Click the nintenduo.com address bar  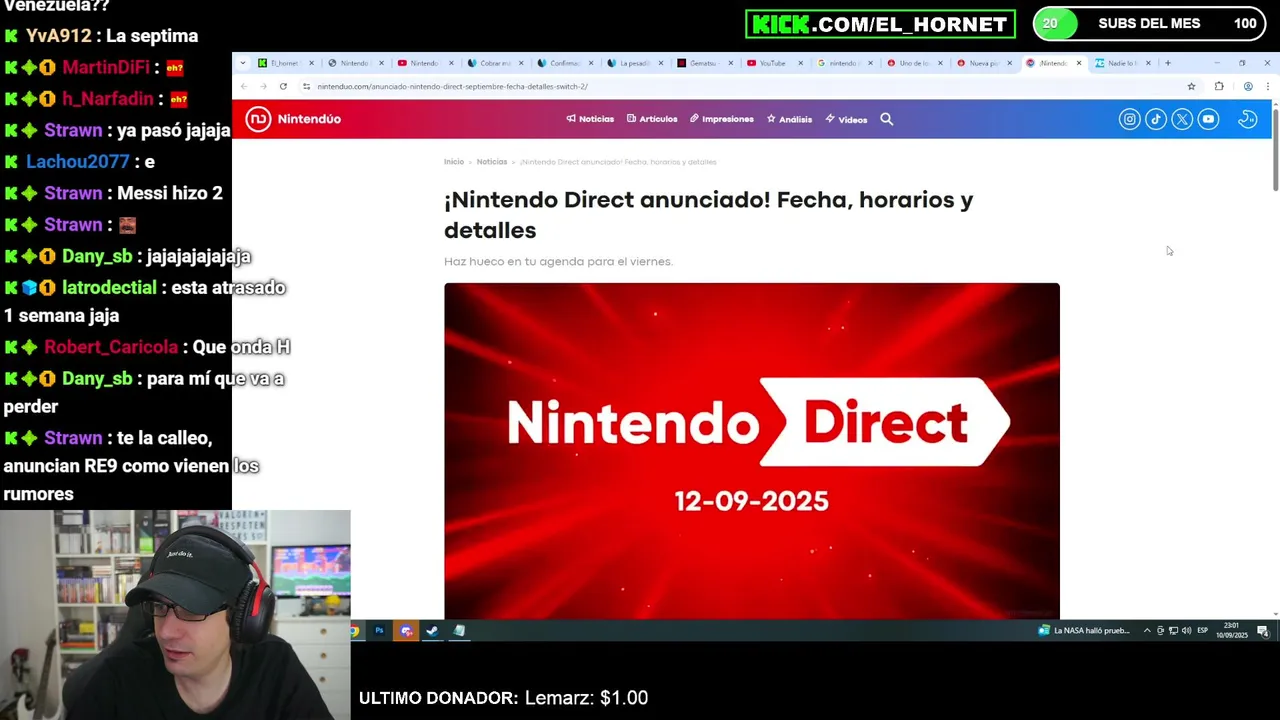[740, 87]
